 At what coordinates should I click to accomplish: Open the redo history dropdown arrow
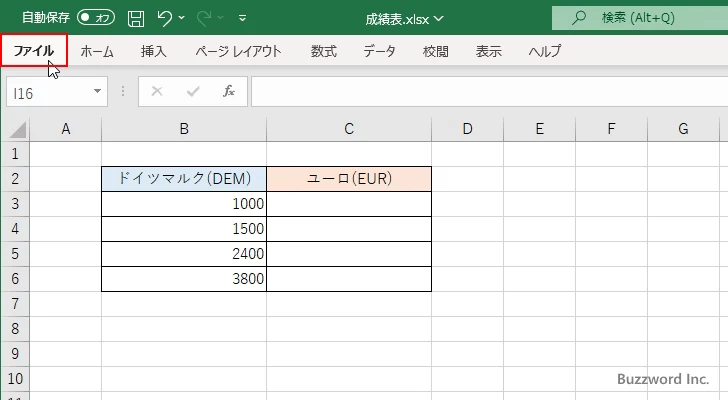point(221,18)
